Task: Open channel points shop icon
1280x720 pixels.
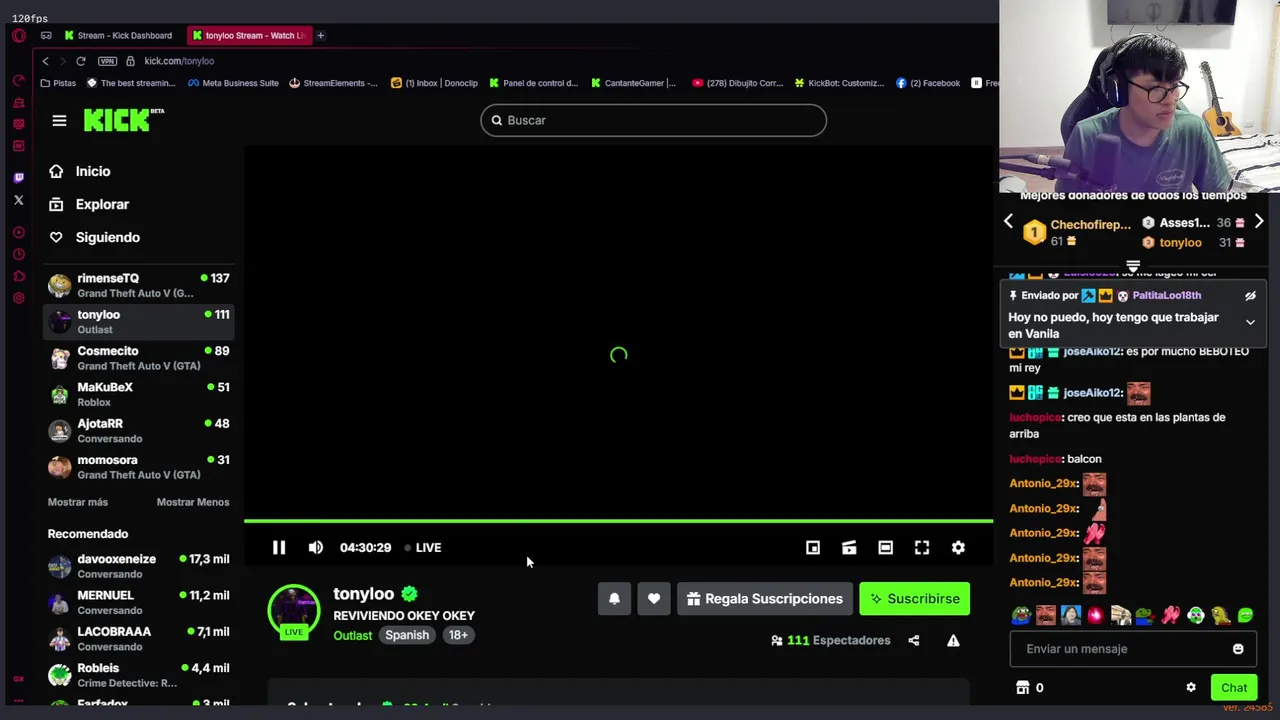Action: pyautogui.click(x=1022, y=688)
